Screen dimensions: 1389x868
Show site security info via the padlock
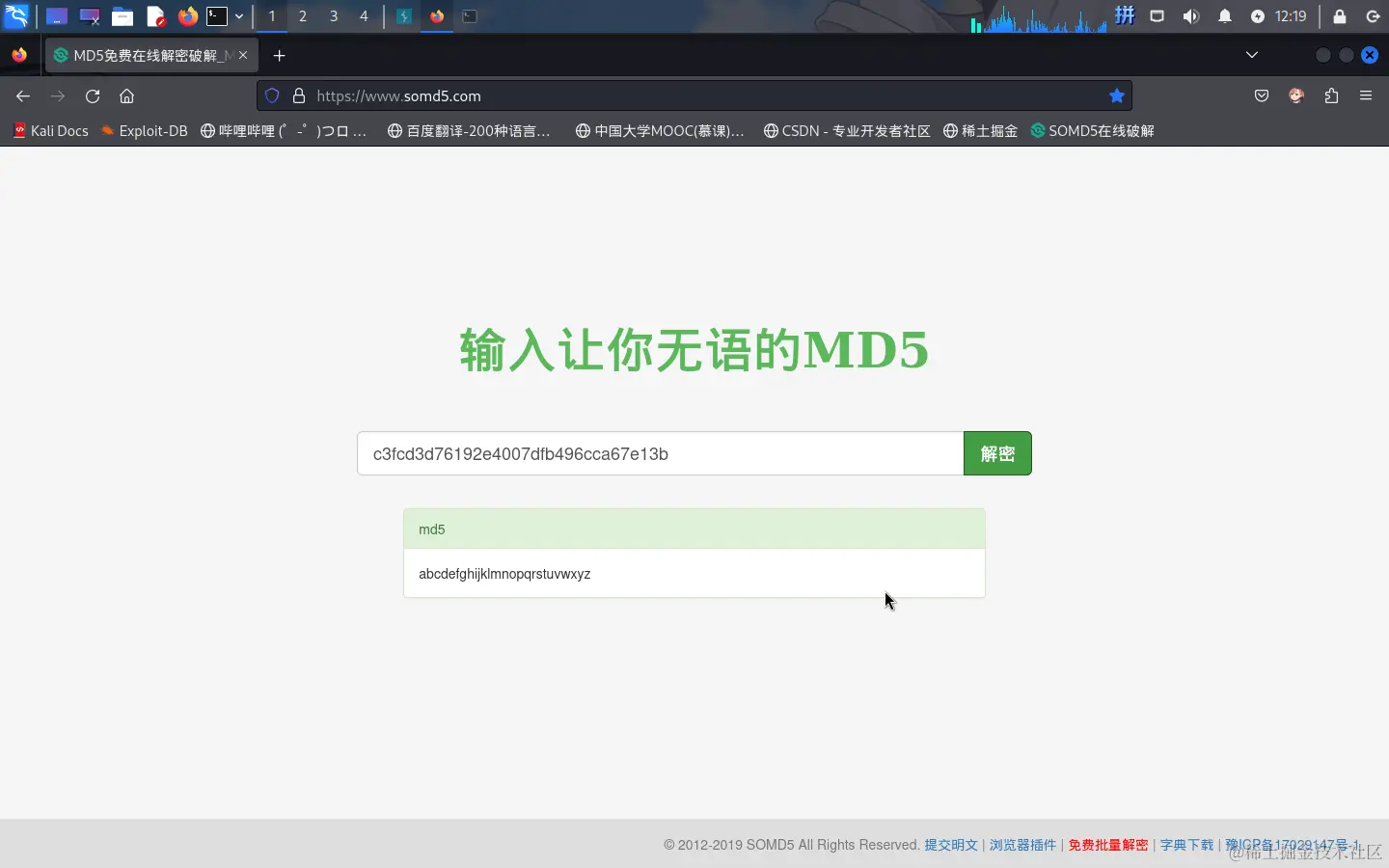tap(299, 95)
